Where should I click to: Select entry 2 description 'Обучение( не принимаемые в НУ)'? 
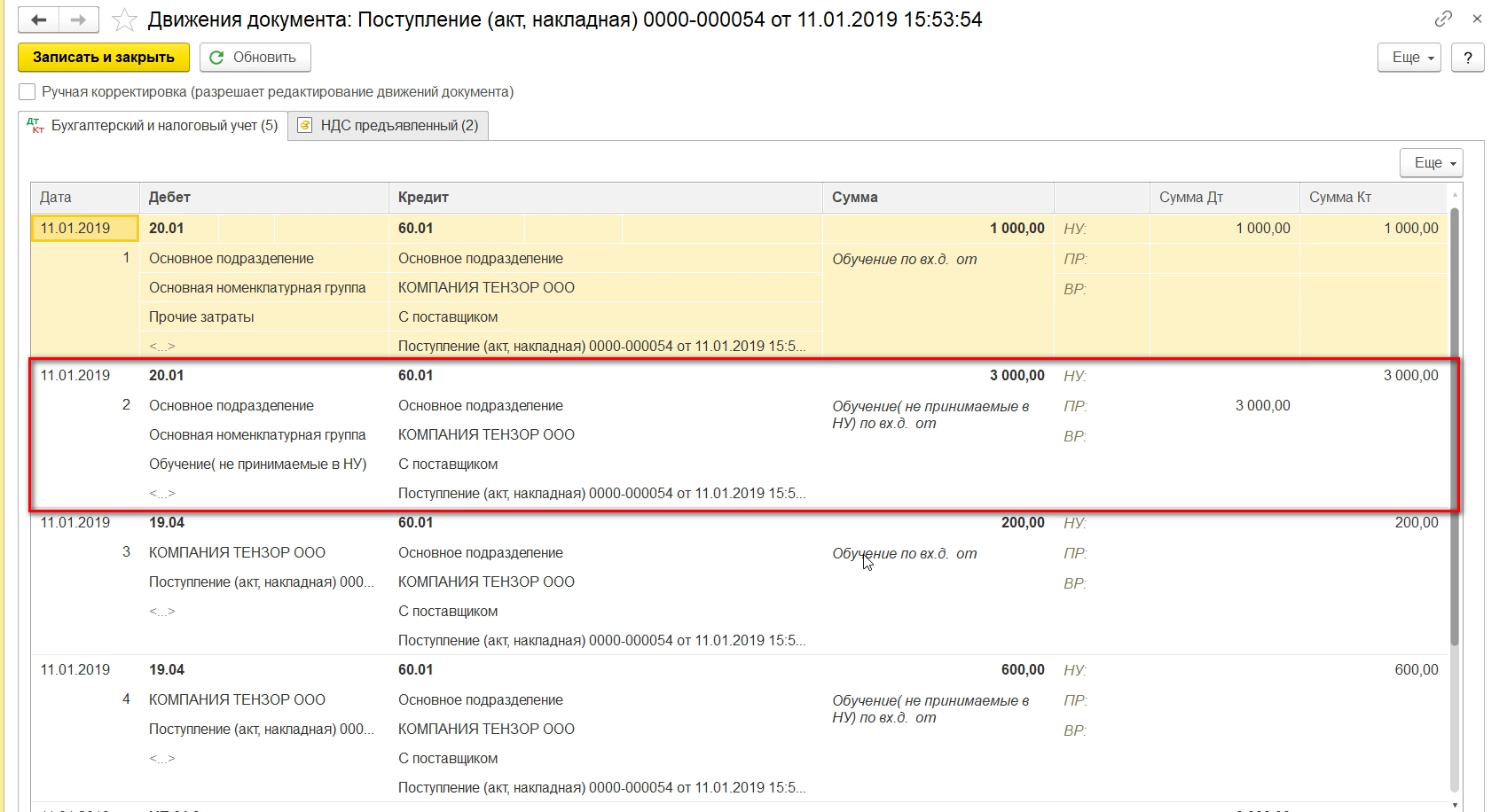pos(931,415)
